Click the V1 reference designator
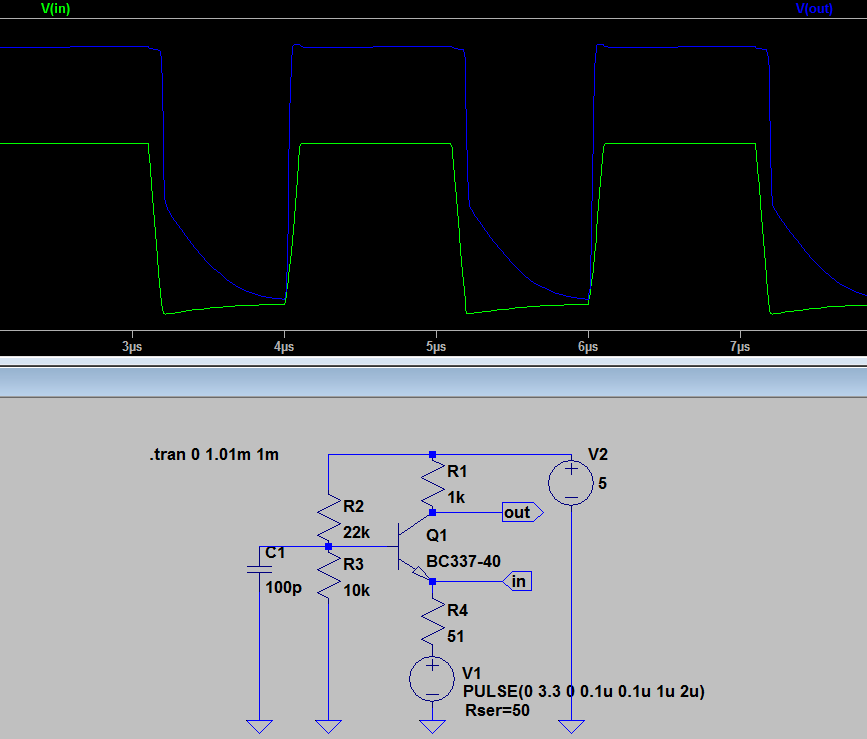867x739 pixels. [x=472, y=673]
